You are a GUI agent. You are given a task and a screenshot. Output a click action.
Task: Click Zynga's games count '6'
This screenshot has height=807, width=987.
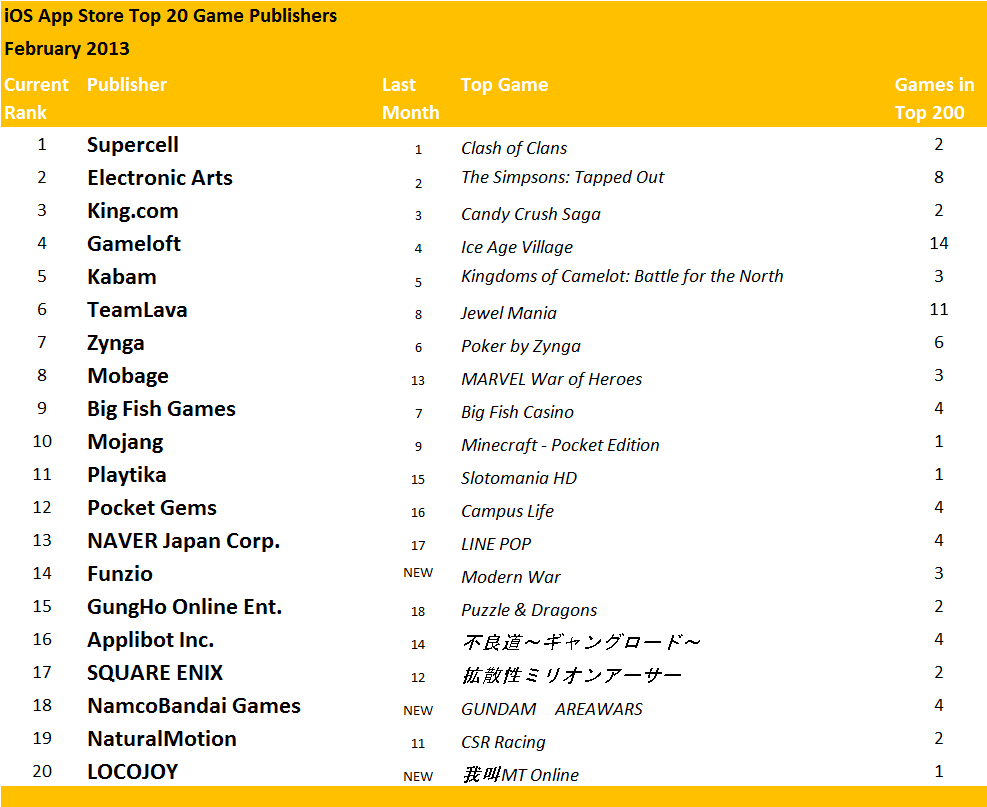click(939, 343)
